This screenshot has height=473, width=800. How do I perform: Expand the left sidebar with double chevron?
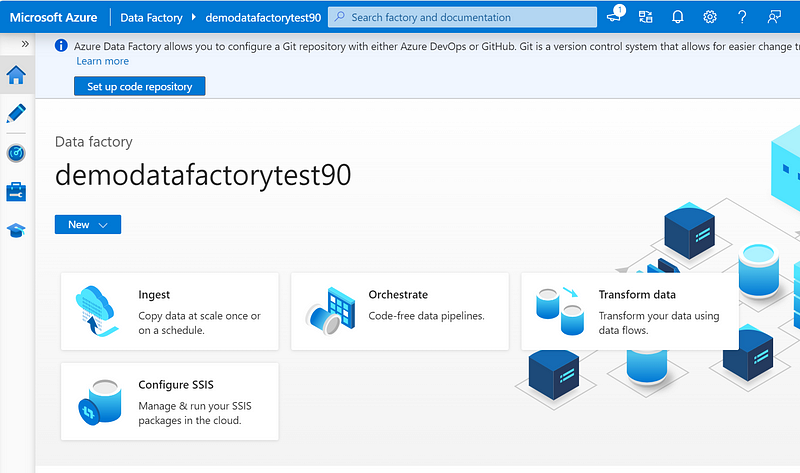pos(25,44)
